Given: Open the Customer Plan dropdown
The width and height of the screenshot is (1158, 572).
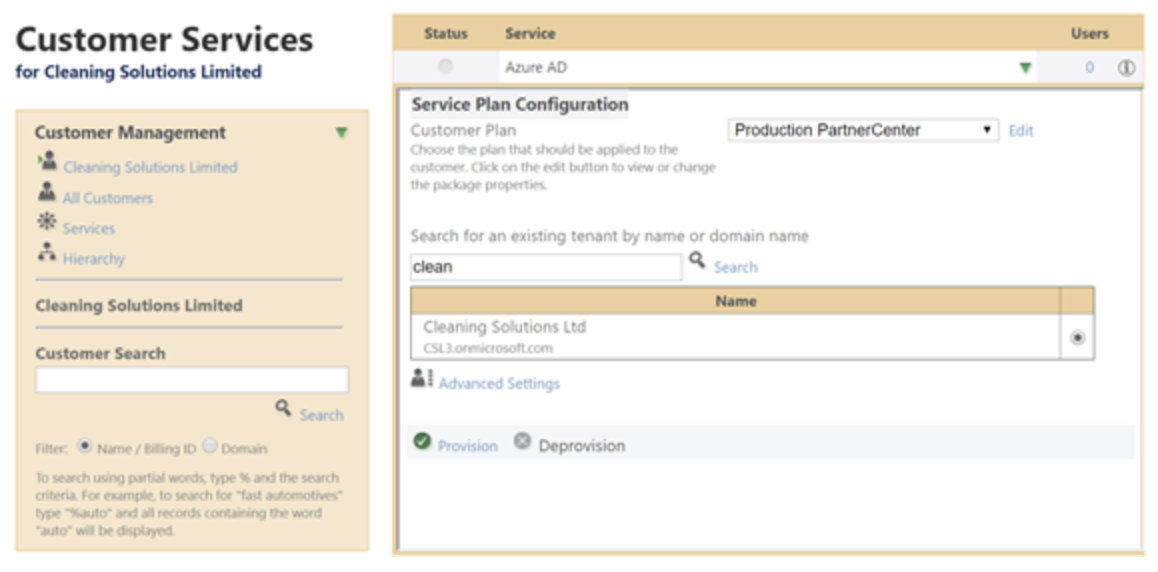Looking at the screenshot, I should [863, 131].
